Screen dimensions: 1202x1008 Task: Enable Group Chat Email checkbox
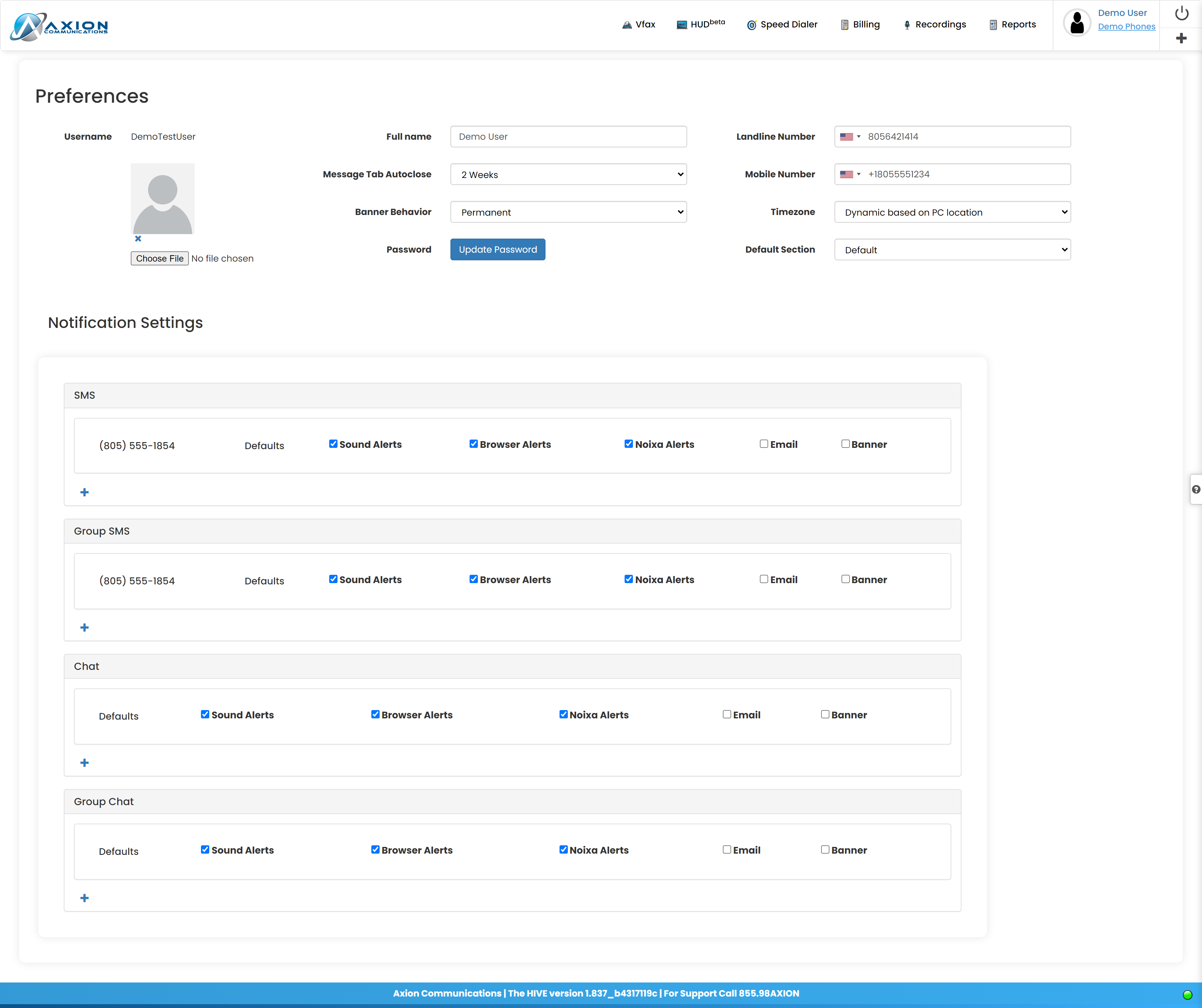click(x=727, y=849)
